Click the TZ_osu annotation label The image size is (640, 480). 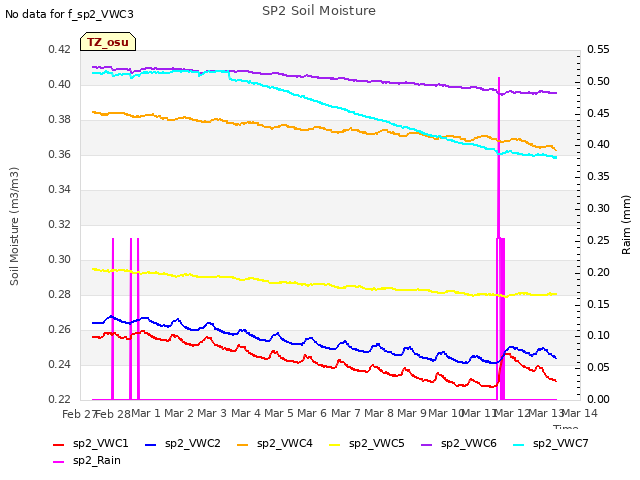point(108,42)
